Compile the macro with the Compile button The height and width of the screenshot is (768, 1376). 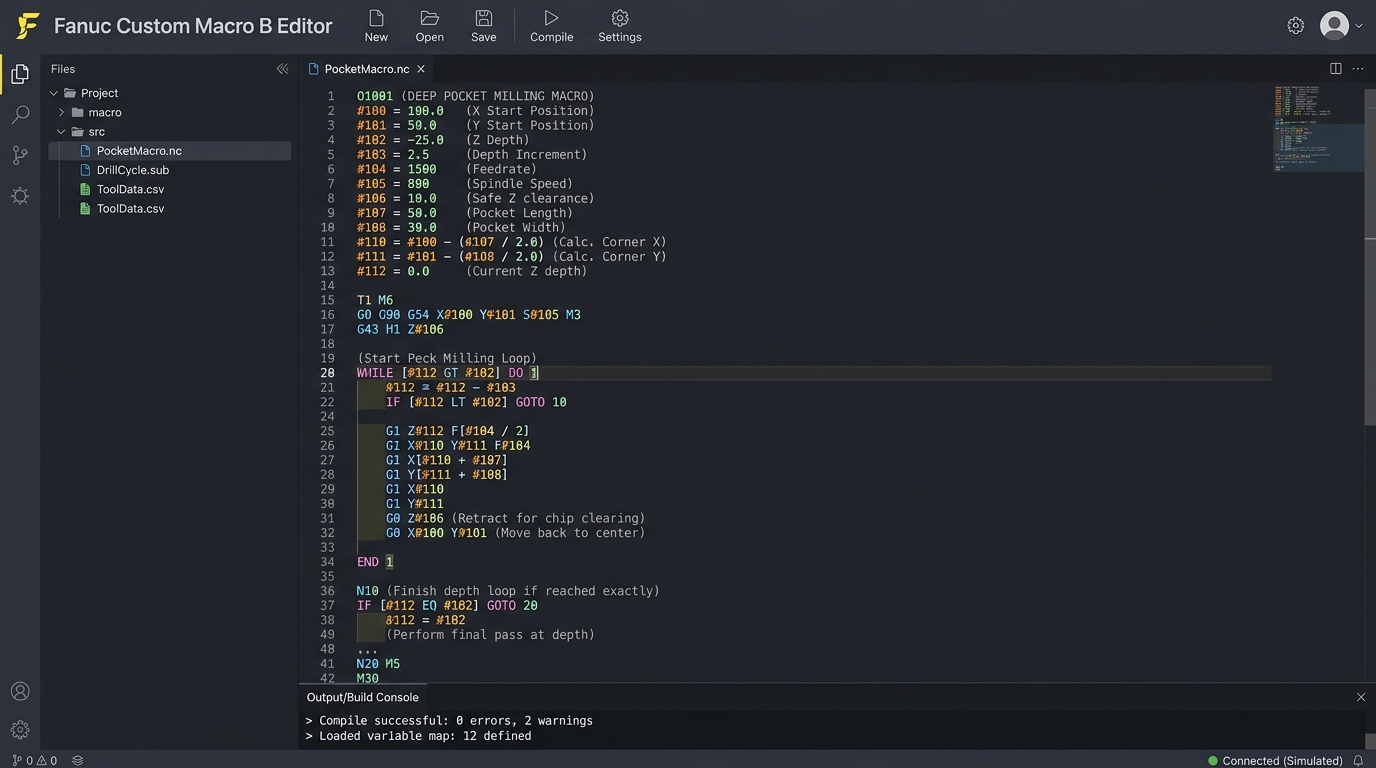point(551,26)
